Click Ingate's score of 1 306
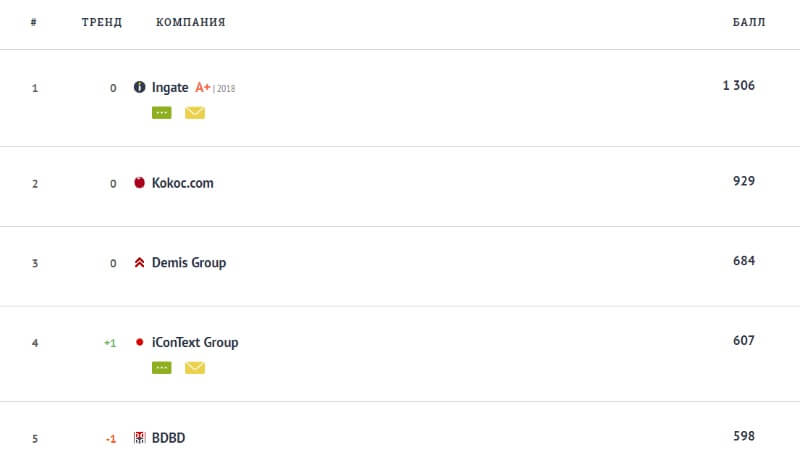Image resolution: width=800 pixels, height=473 pixels. coord(739,86)
